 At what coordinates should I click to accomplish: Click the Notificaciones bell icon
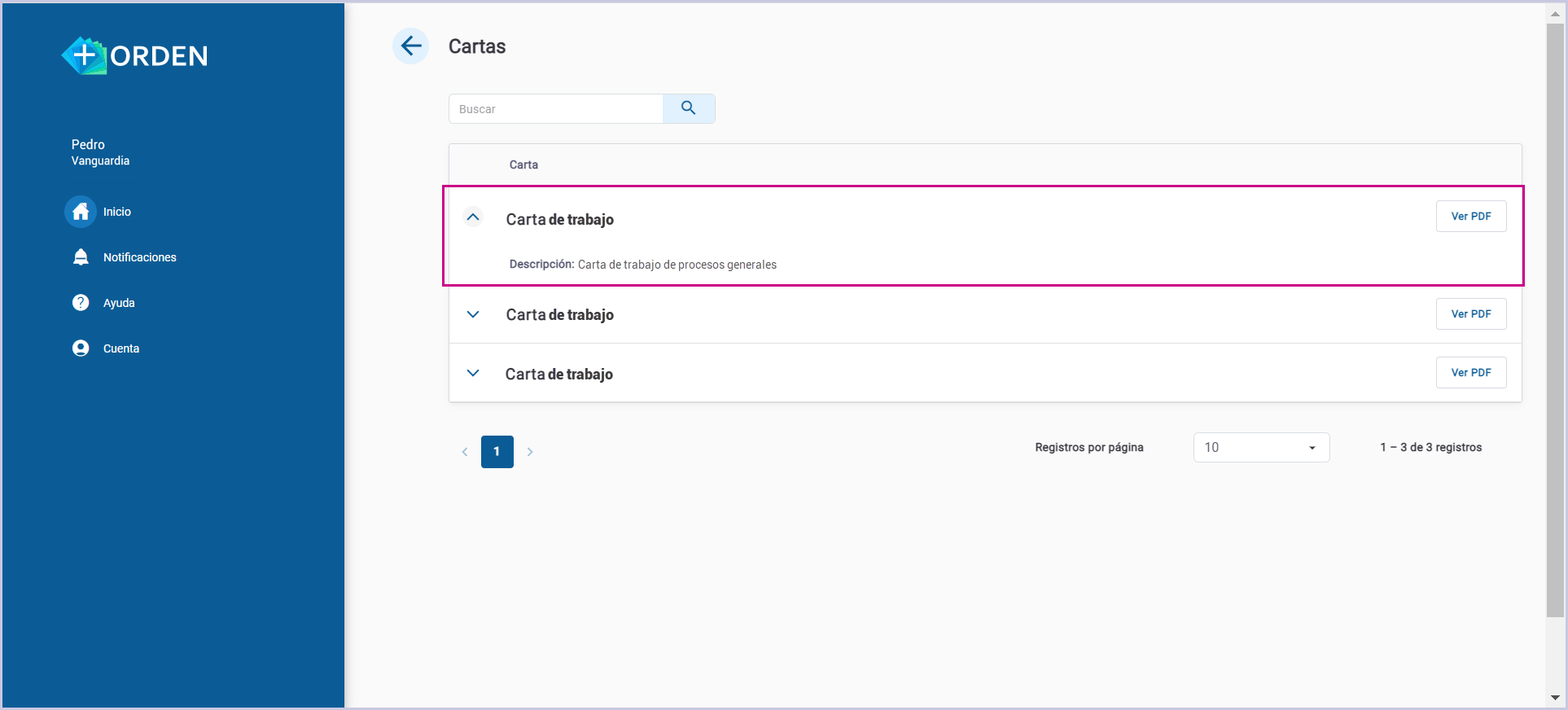[x=81, y=257]
